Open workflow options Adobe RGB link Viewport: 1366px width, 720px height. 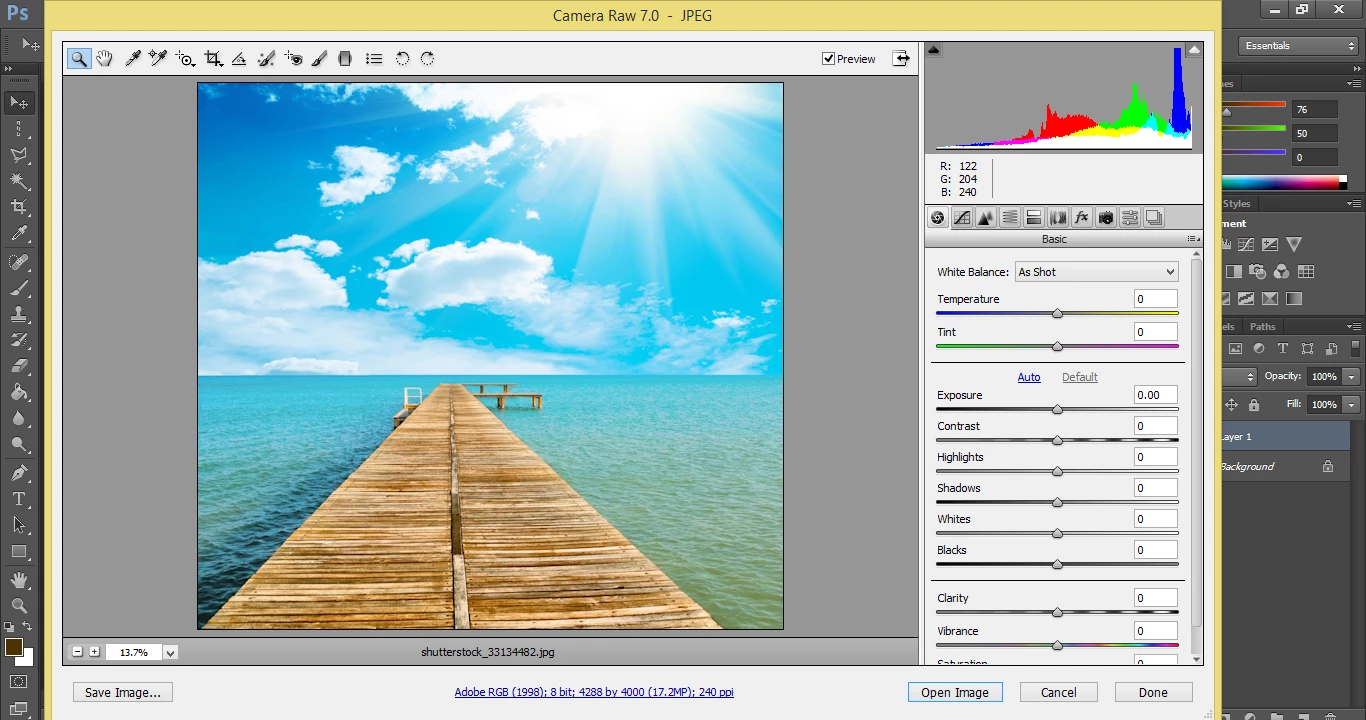[x=594, y=692]
